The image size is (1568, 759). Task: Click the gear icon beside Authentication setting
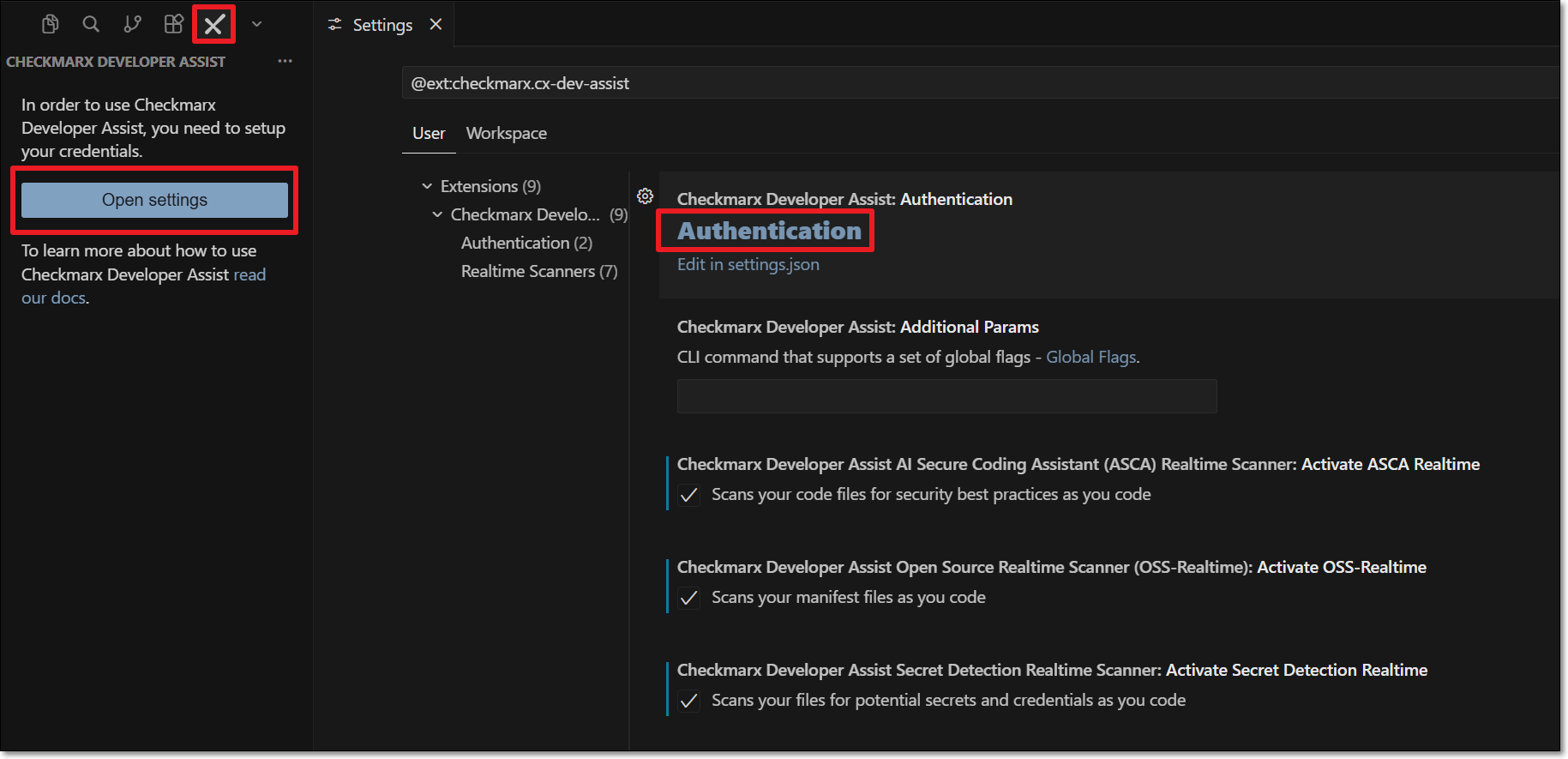pos(646,196)
